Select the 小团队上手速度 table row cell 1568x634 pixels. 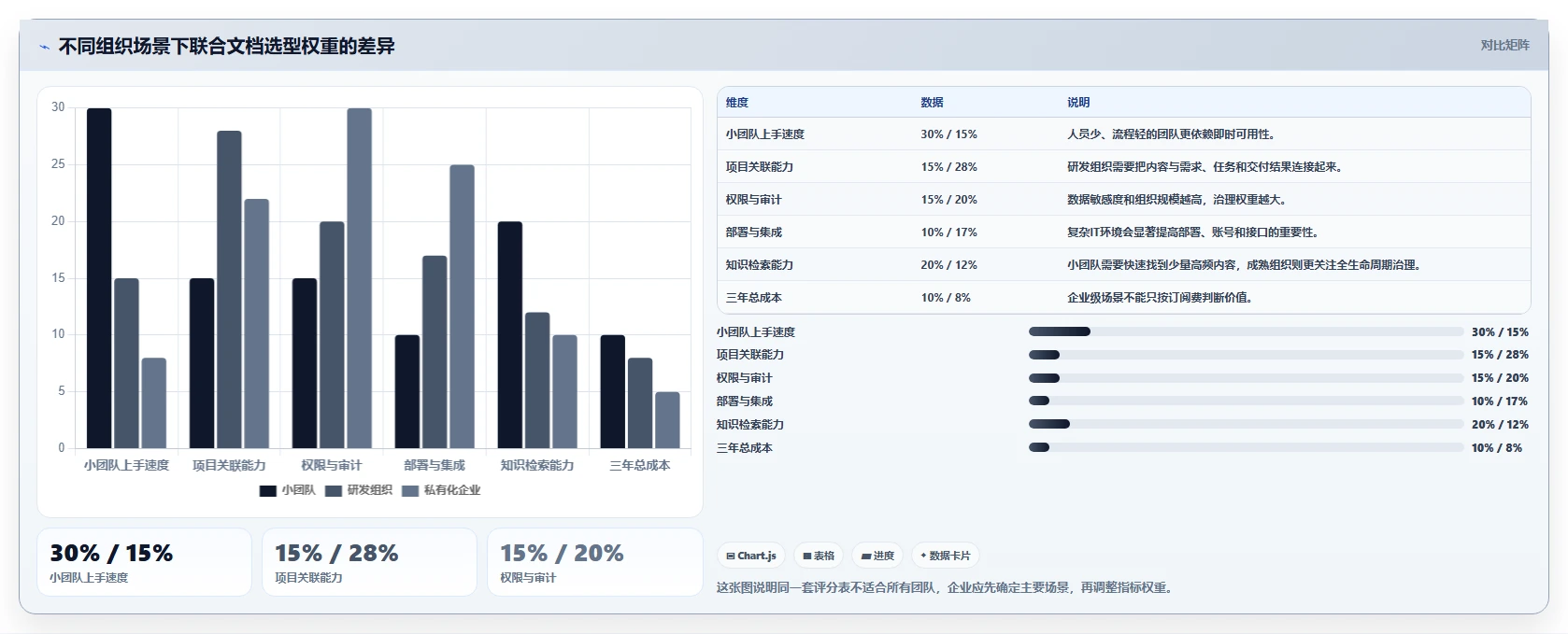click(765, 134)
